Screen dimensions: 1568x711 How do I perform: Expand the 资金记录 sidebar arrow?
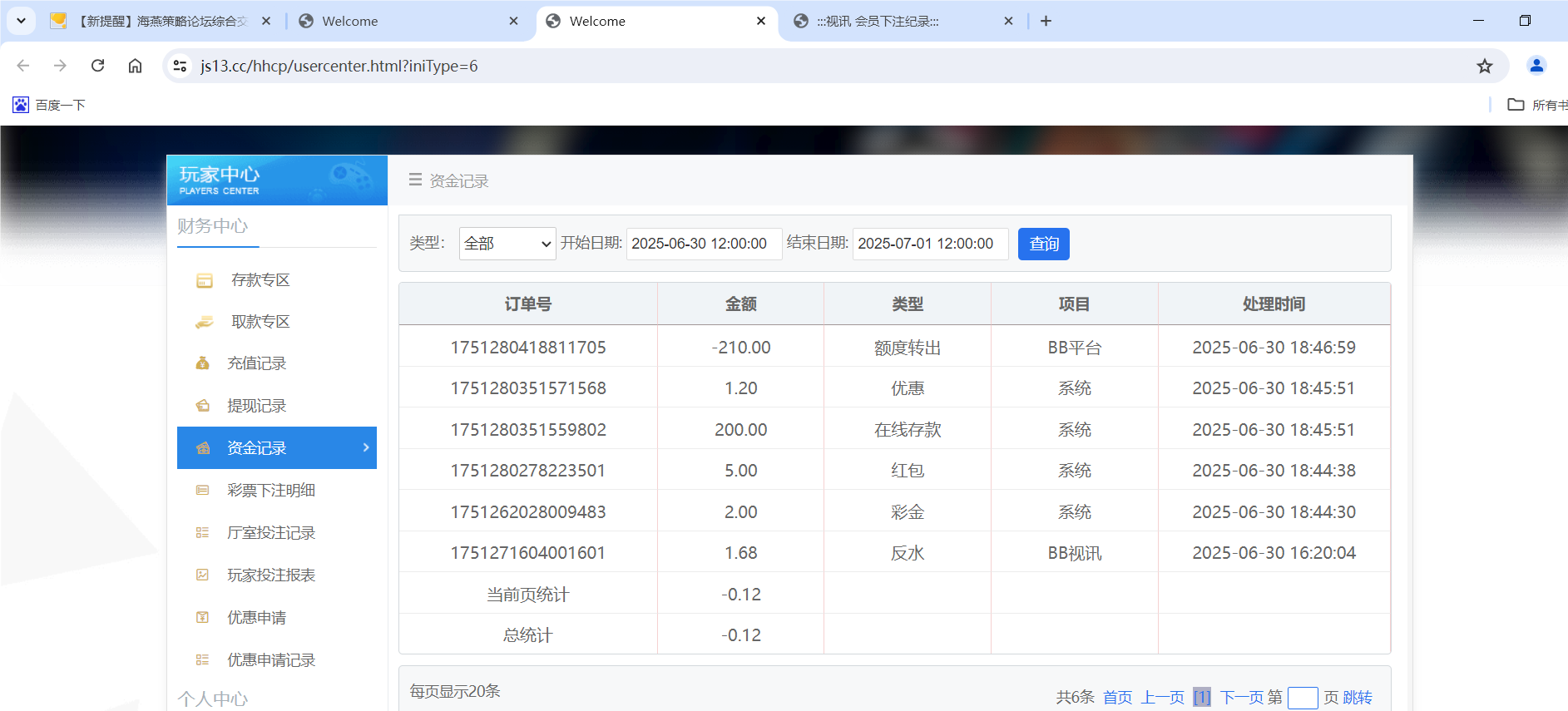366,447
